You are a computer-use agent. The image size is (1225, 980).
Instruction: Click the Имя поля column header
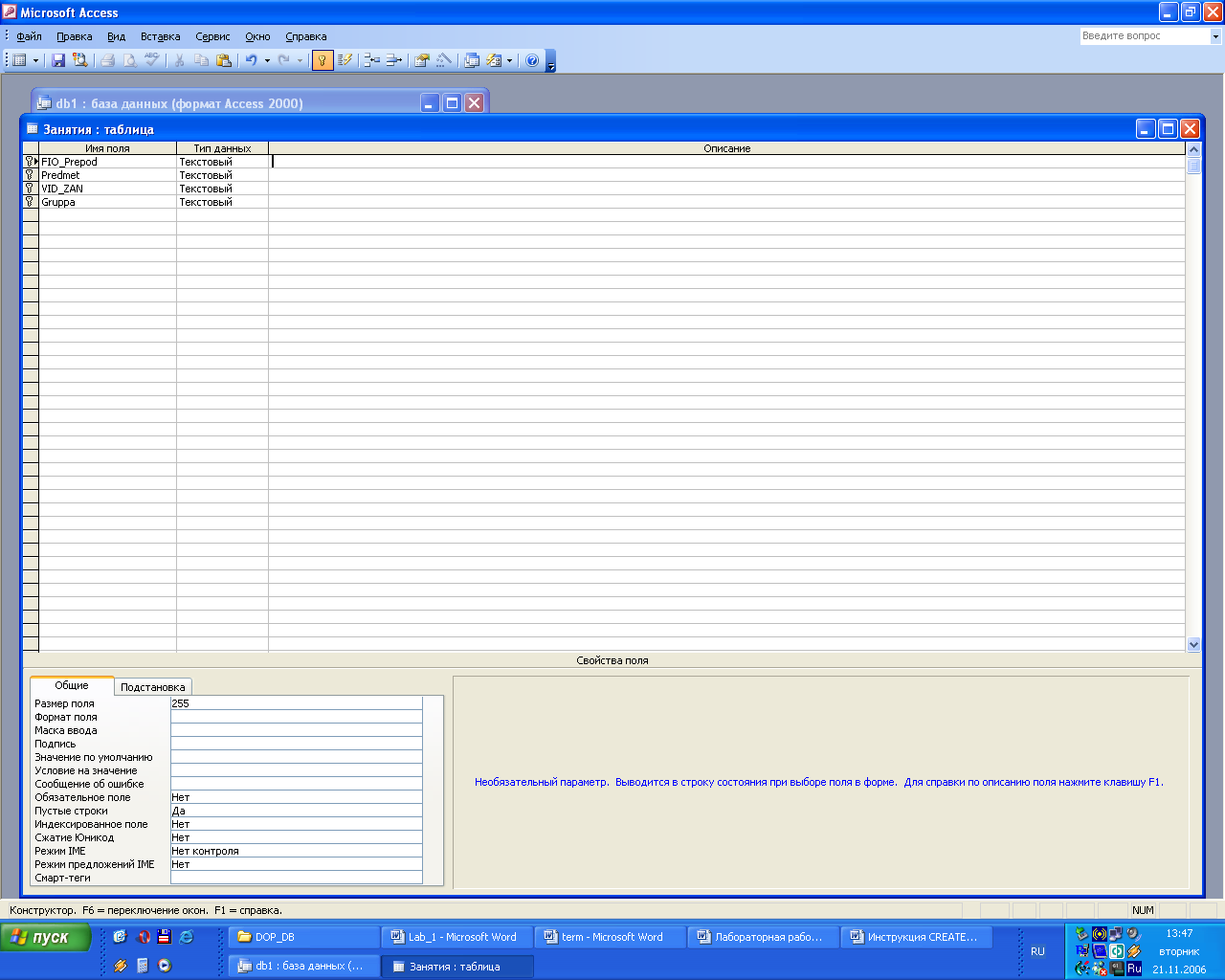coord(107,148)
